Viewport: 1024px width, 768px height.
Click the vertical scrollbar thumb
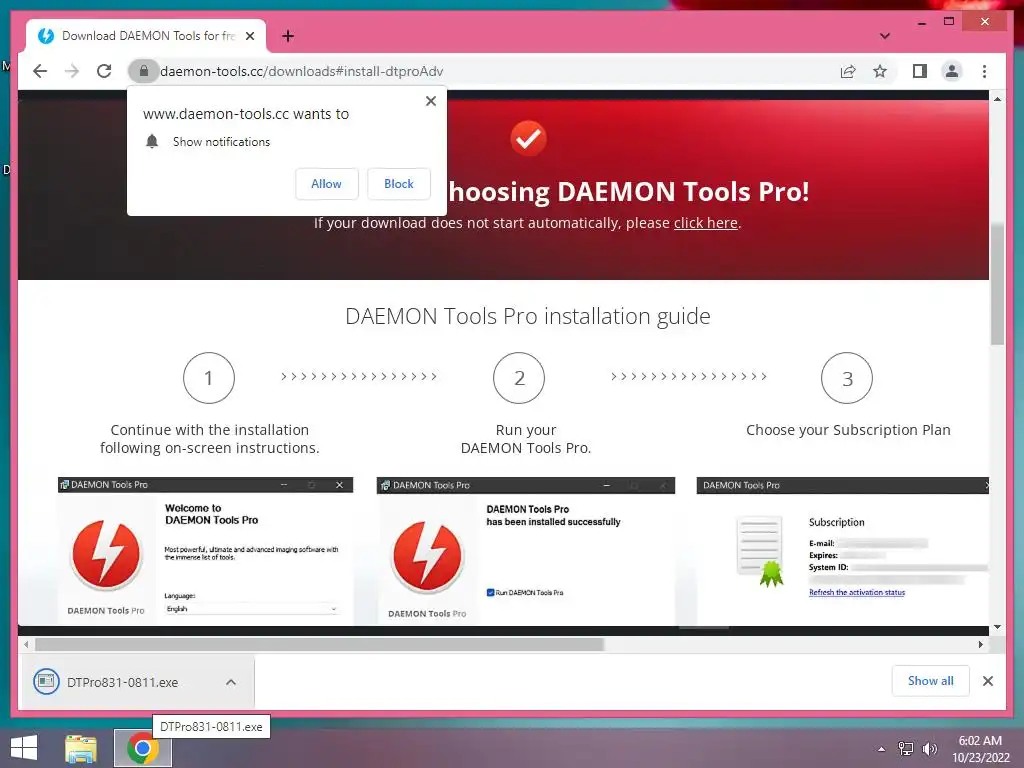(997, 283)
